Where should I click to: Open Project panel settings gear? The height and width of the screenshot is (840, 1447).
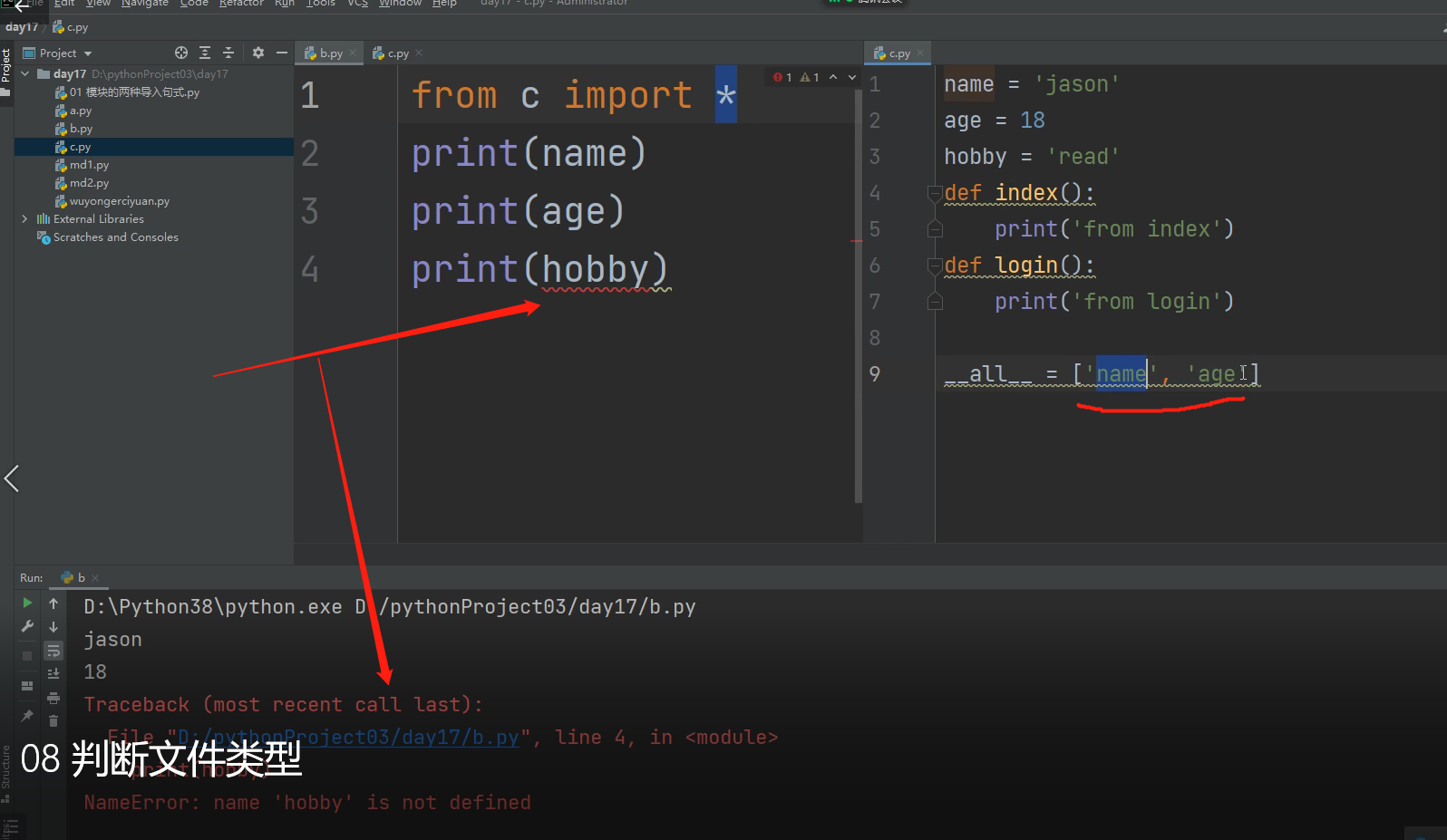(258, 53)
